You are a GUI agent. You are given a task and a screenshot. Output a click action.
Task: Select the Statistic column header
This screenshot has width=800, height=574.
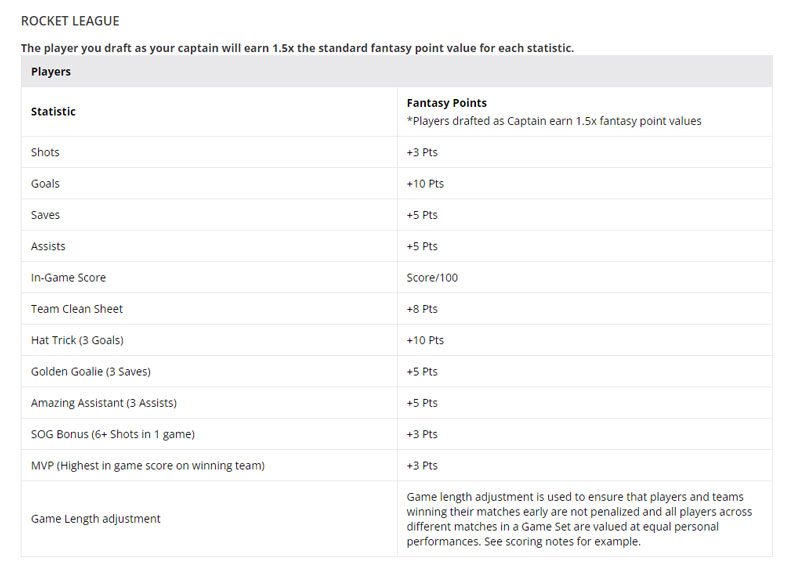[53, 112]
